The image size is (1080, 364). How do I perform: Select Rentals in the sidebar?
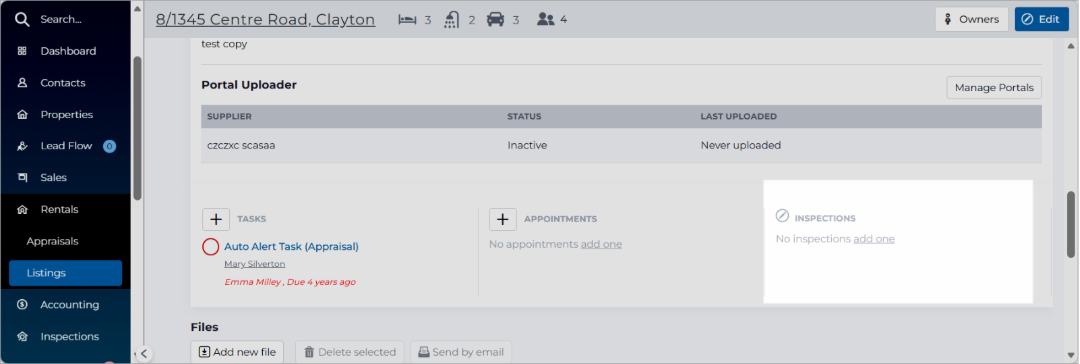[59, 210]
